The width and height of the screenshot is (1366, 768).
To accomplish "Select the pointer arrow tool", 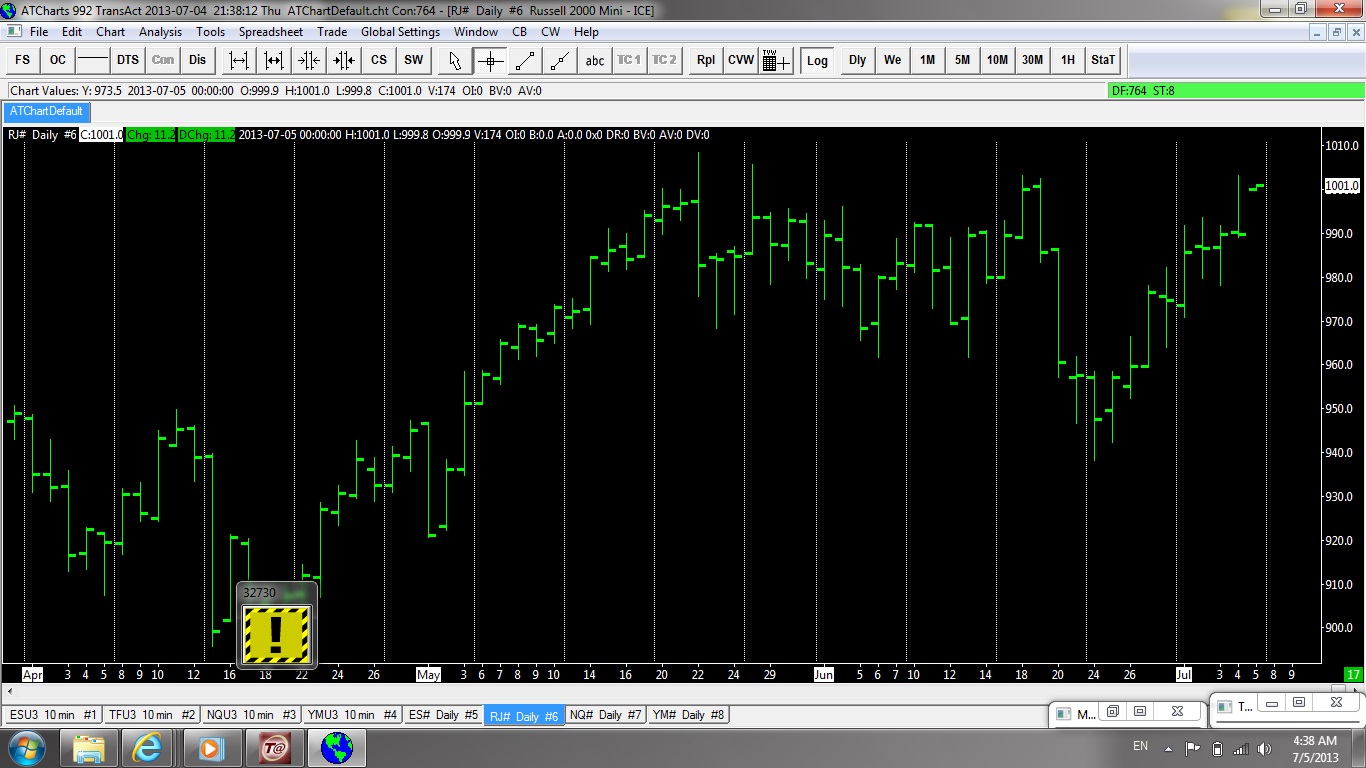I will (455, 60).
